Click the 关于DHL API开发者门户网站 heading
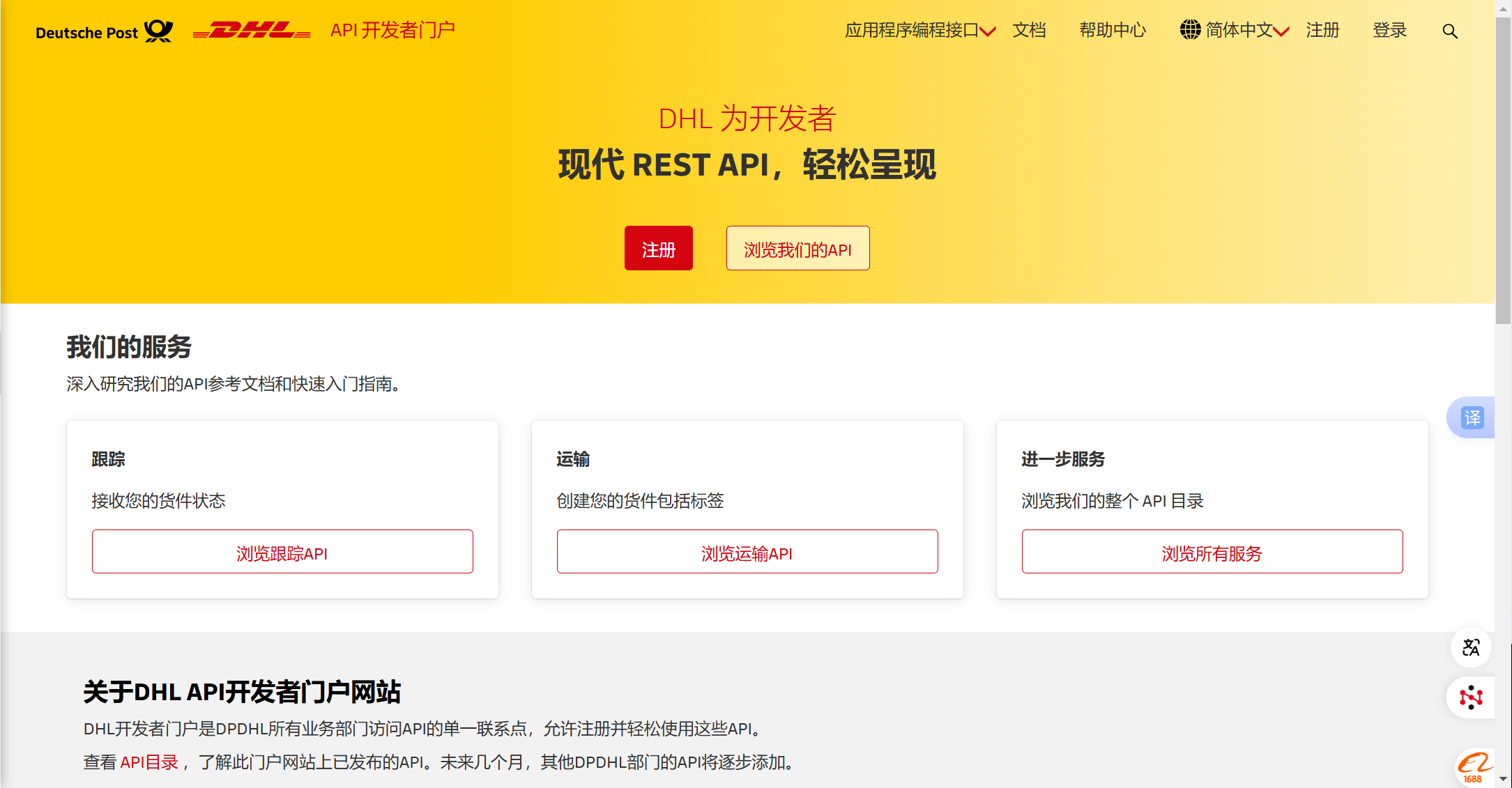This screenshot has height=788, width=1512. tap(242, 692)
